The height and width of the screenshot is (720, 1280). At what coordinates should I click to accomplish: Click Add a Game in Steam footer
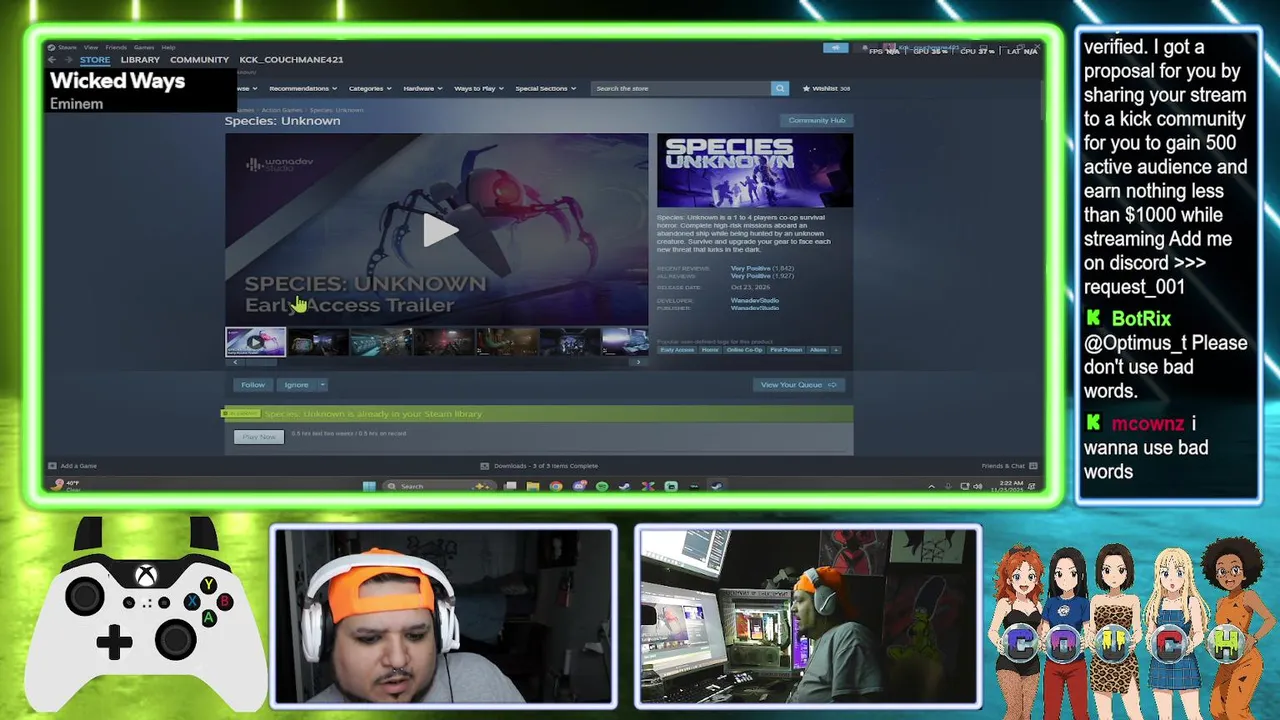click(73, 466)
